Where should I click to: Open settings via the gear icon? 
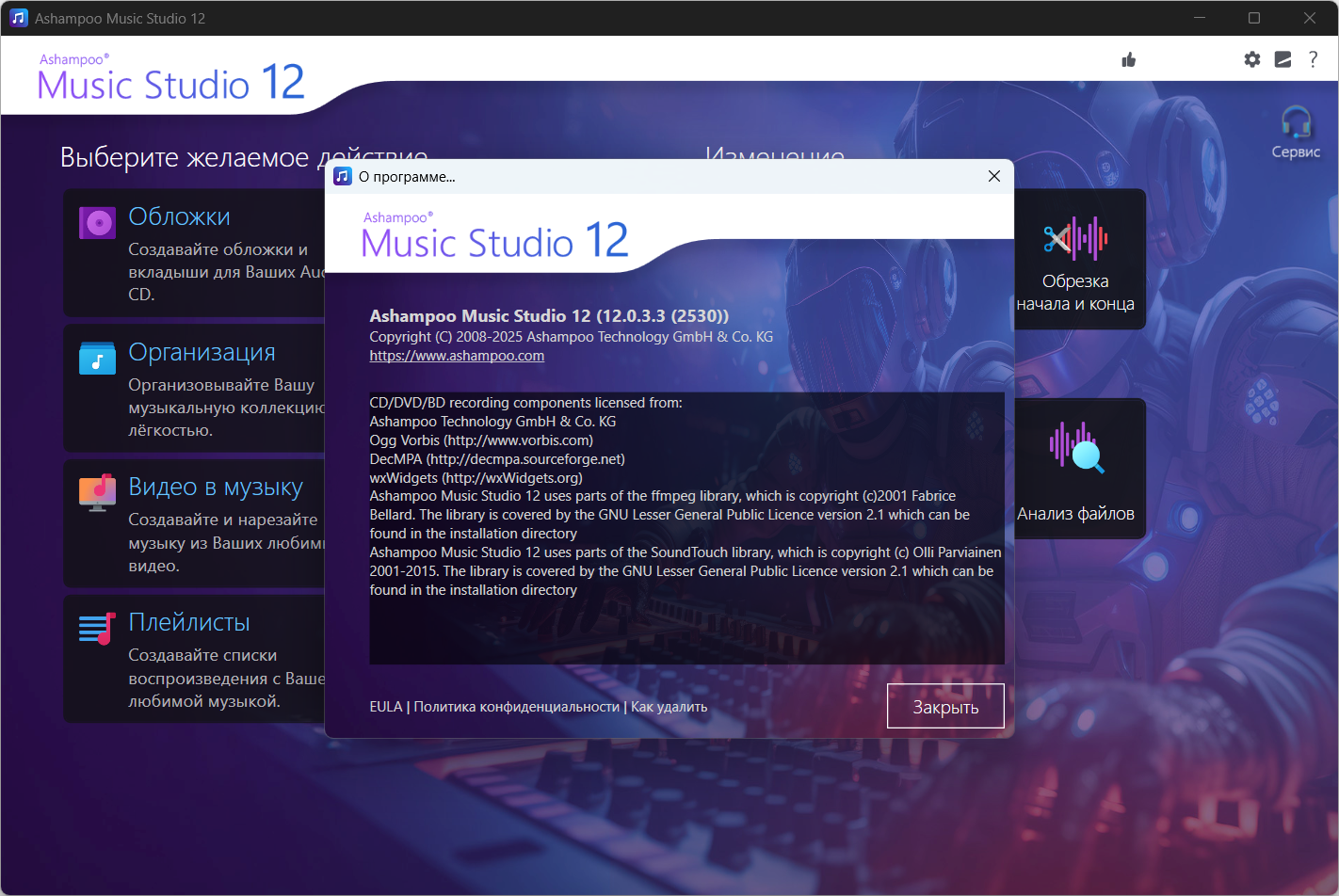tap(1252, 59)
